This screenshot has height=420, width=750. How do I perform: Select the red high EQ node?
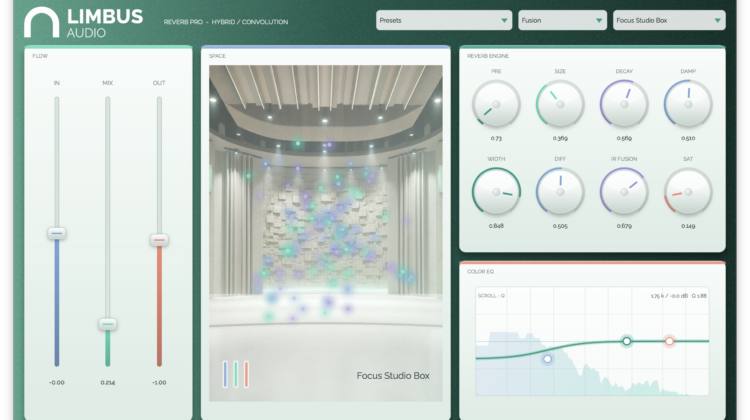(x=669, y=341)
